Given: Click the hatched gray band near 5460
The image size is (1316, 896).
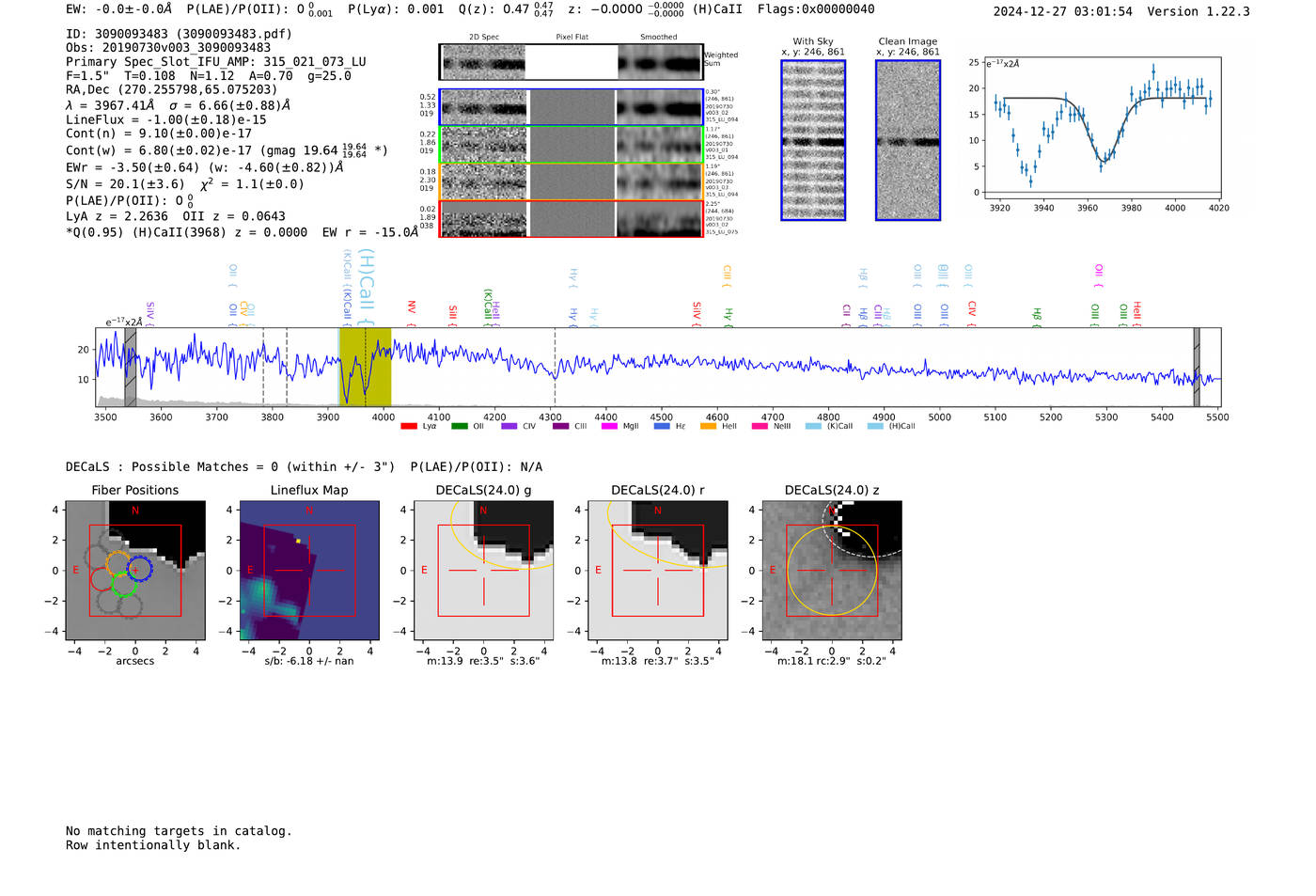Looking at the screenshot, I should [1197, 367].
